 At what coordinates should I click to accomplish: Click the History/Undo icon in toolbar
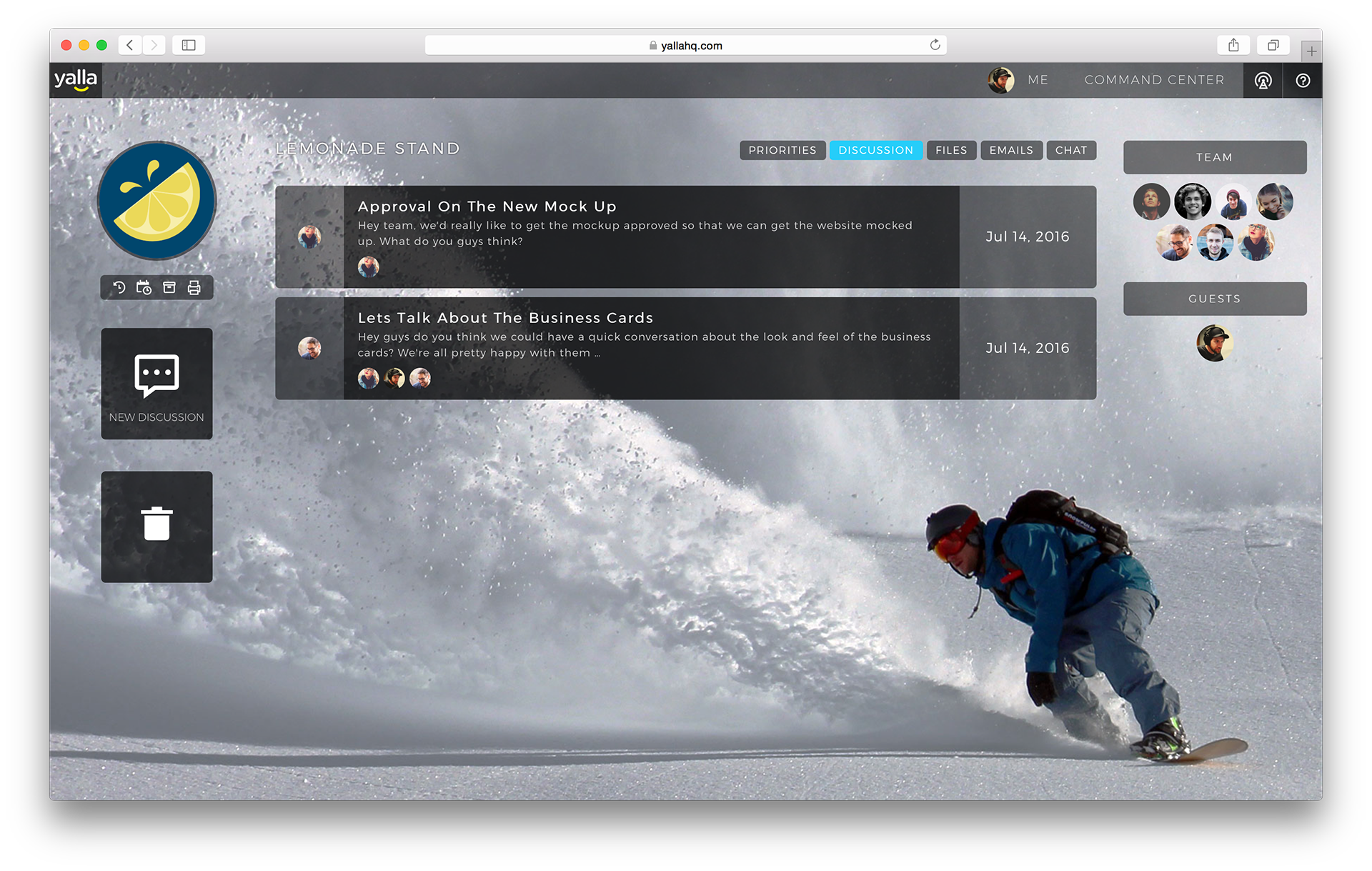pos(119,288)
